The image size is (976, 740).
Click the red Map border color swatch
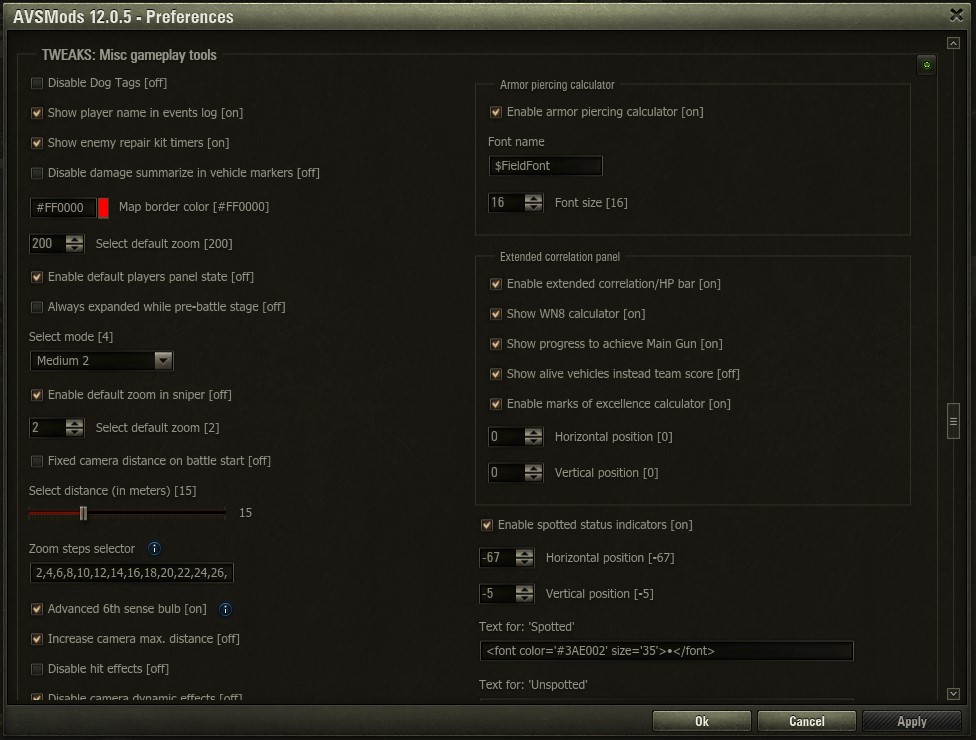(x=103, y=208)
